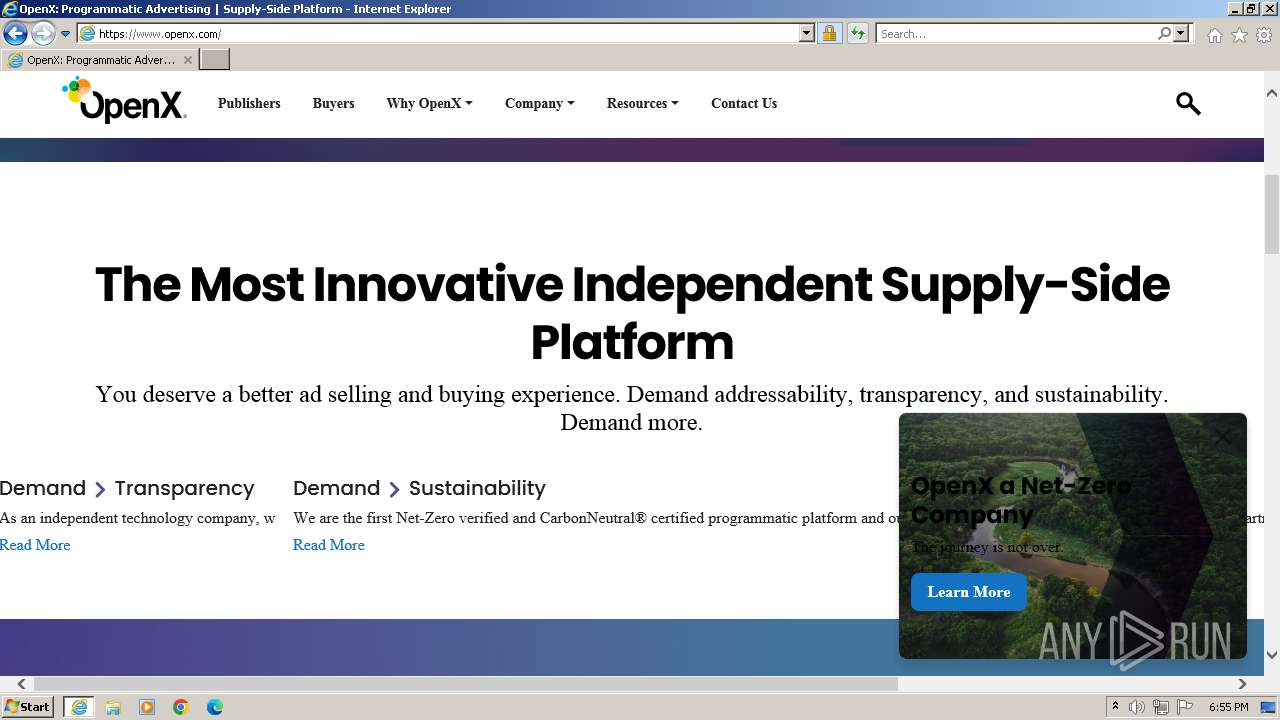Select the OpenX: Programmatic Adver... tab
This screenshot has height=720, width=1280.
100,60
